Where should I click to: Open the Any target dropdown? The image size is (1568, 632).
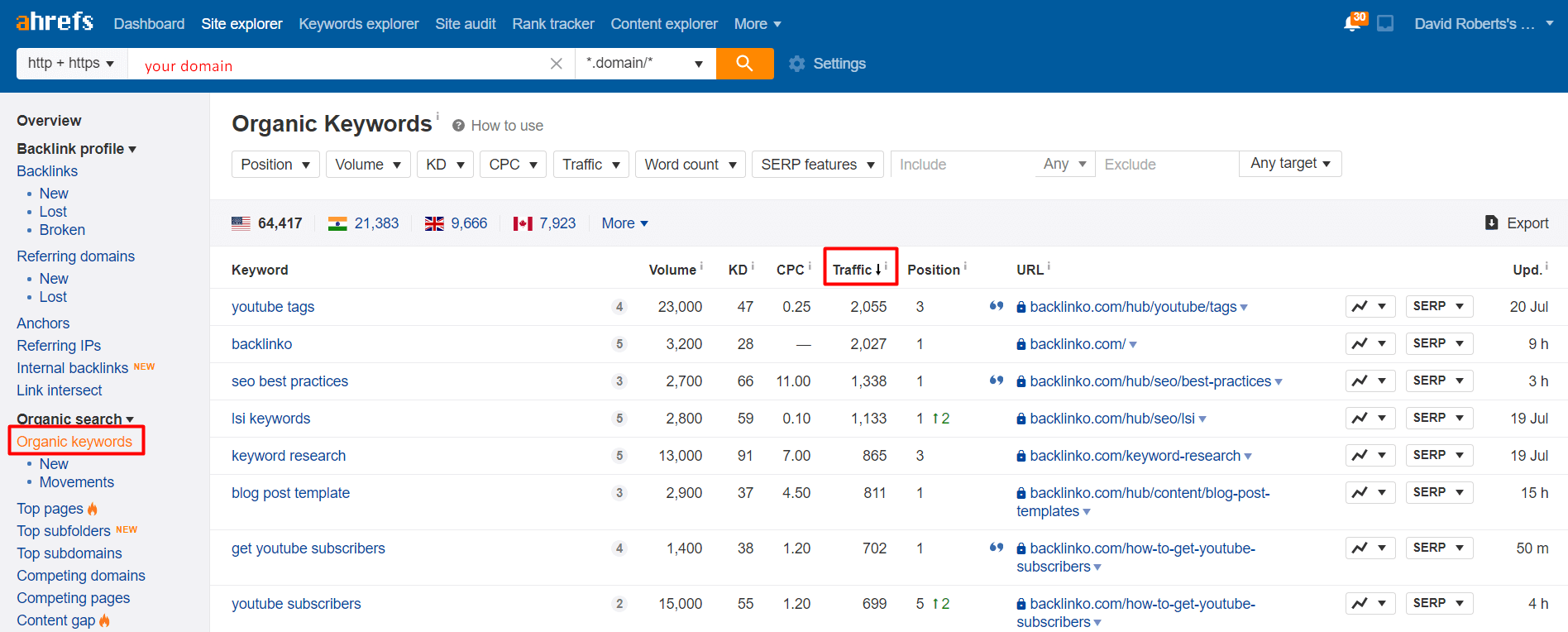tap(1290, 164)
